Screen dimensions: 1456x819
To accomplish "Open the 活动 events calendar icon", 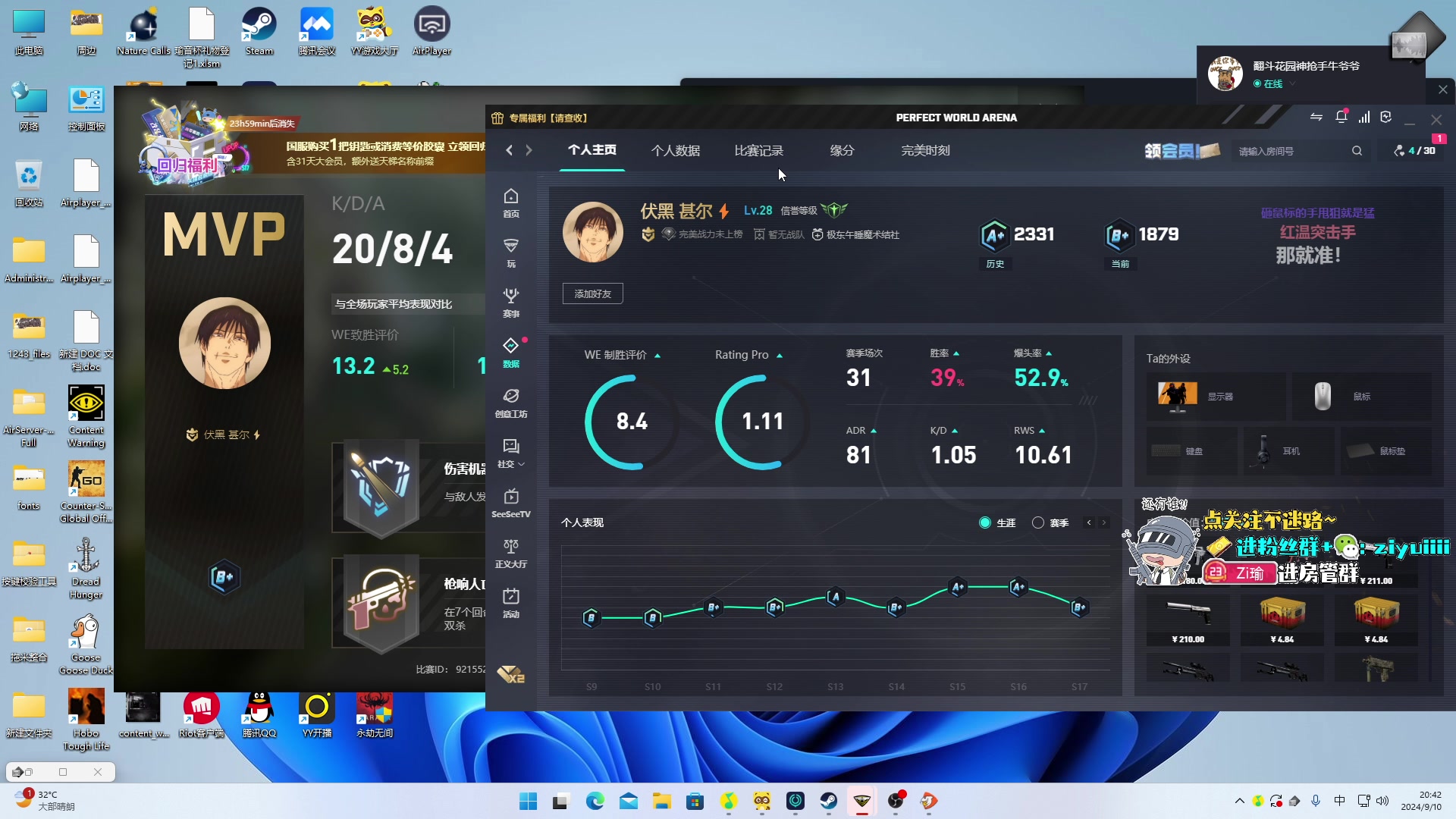I will click(511, 603).
